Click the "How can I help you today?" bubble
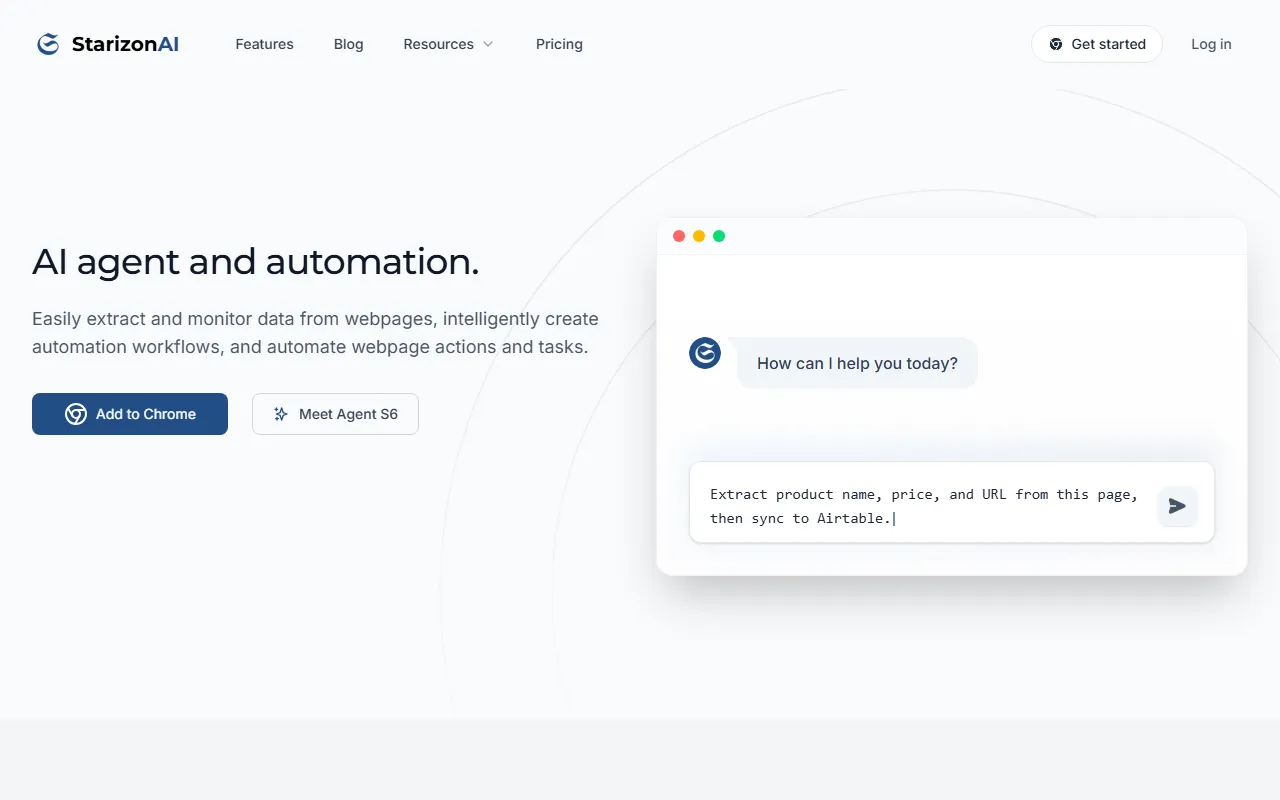 [x=857, y=363]
